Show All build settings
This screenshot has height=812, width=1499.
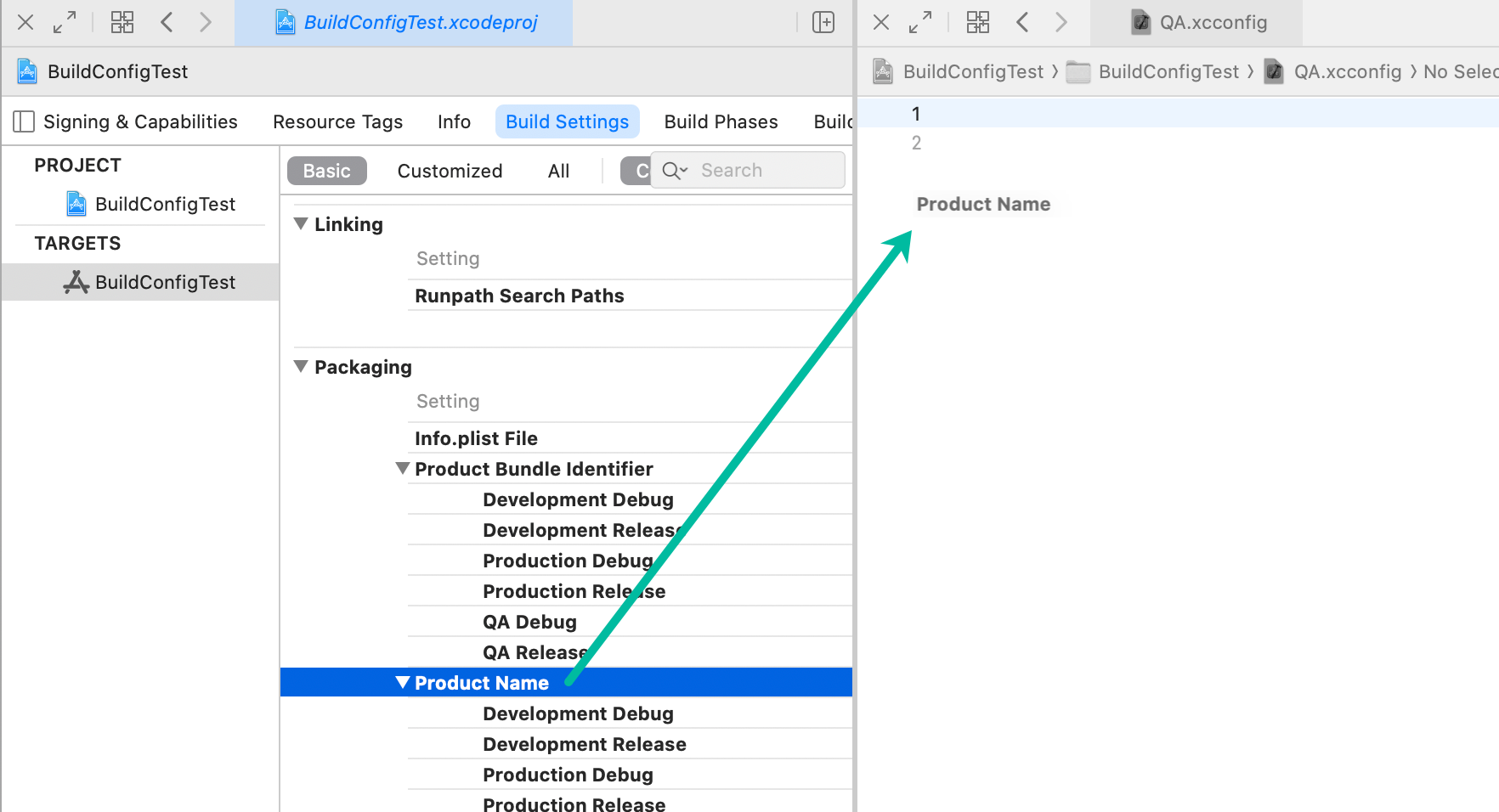558,171
